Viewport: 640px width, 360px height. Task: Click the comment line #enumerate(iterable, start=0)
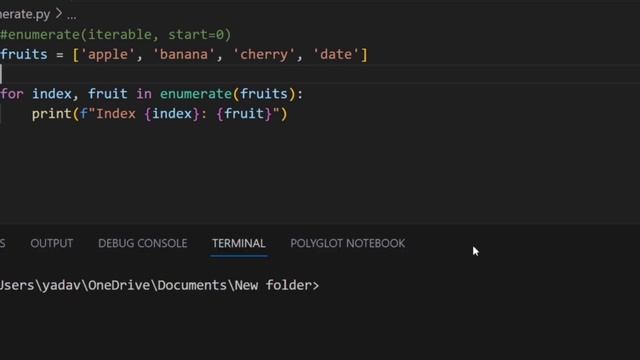(x=116, y=35)
